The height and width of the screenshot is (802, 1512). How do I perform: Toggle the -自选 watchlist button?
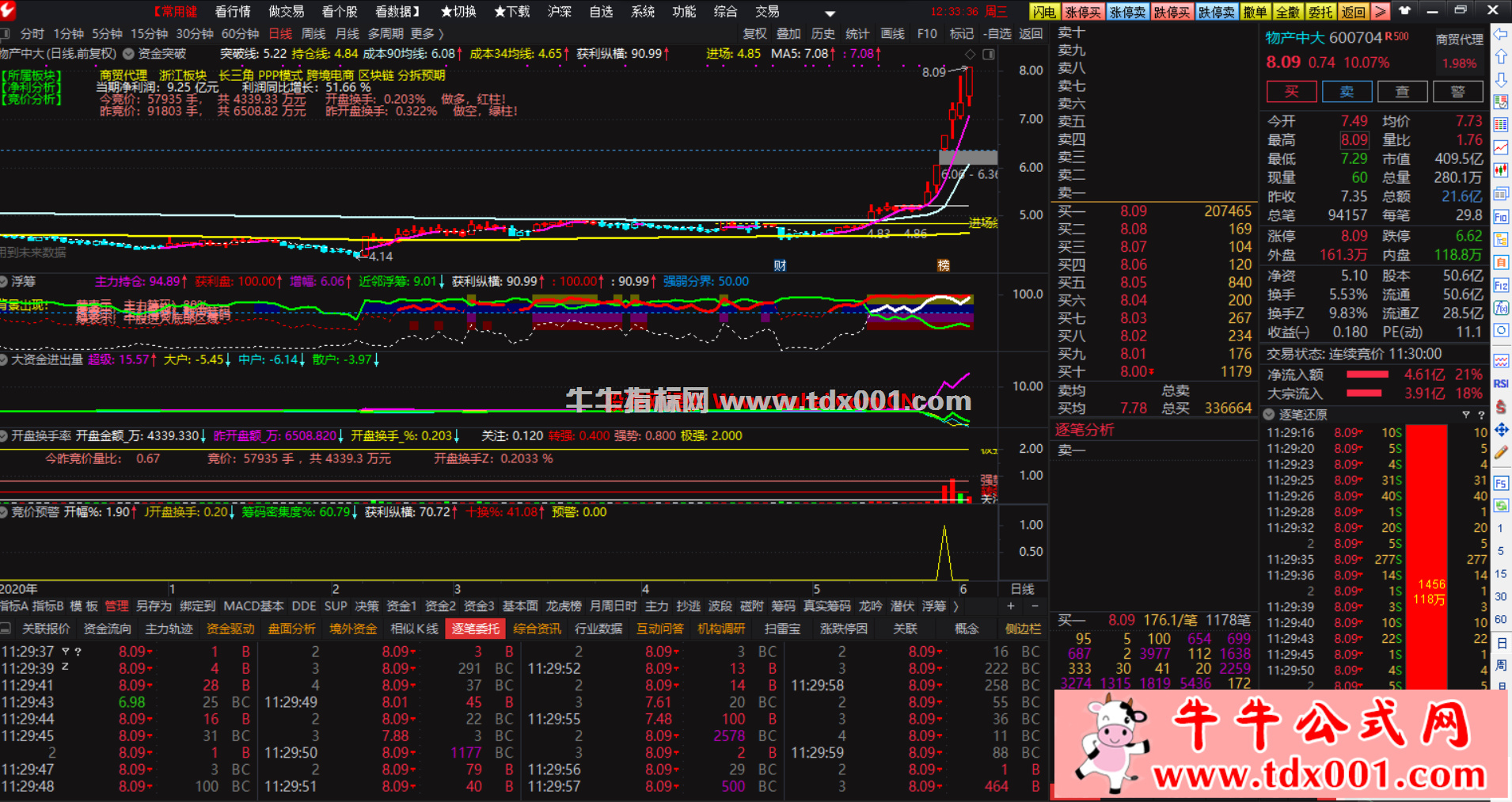point(997,33)
